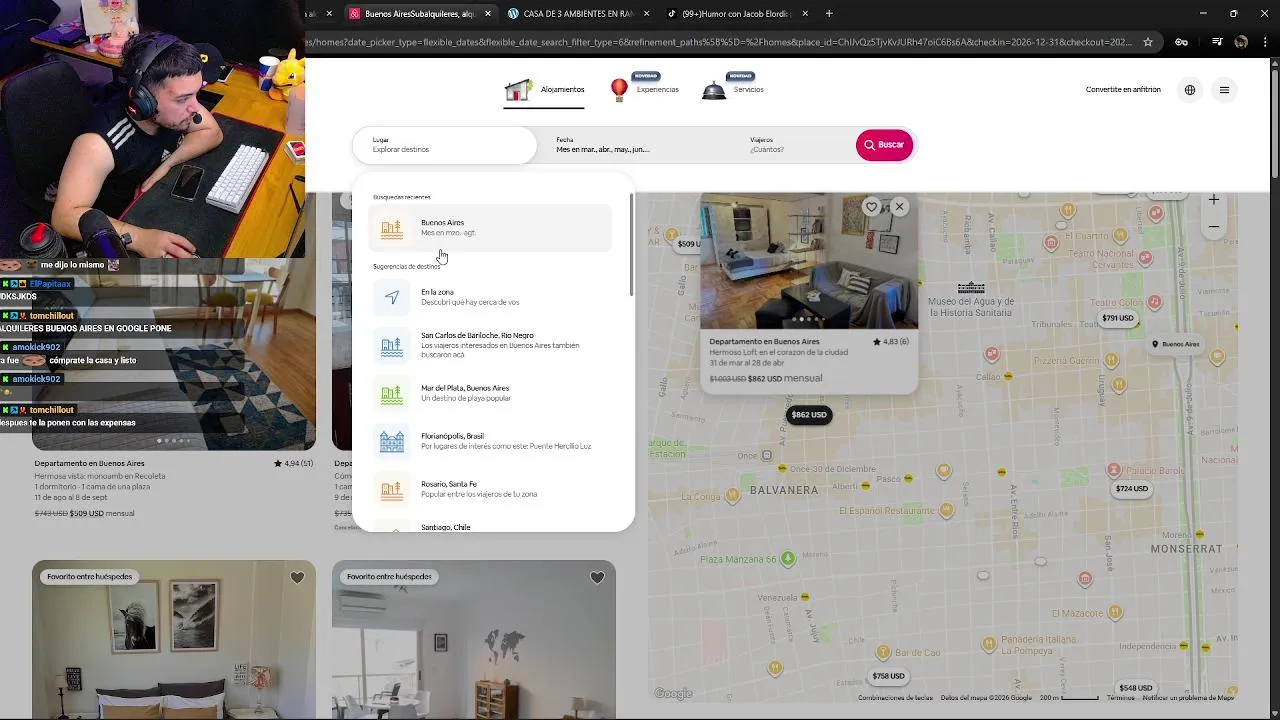
Task: Click the Plaza Manzana 66 map marker
Action: click(788, 558)
